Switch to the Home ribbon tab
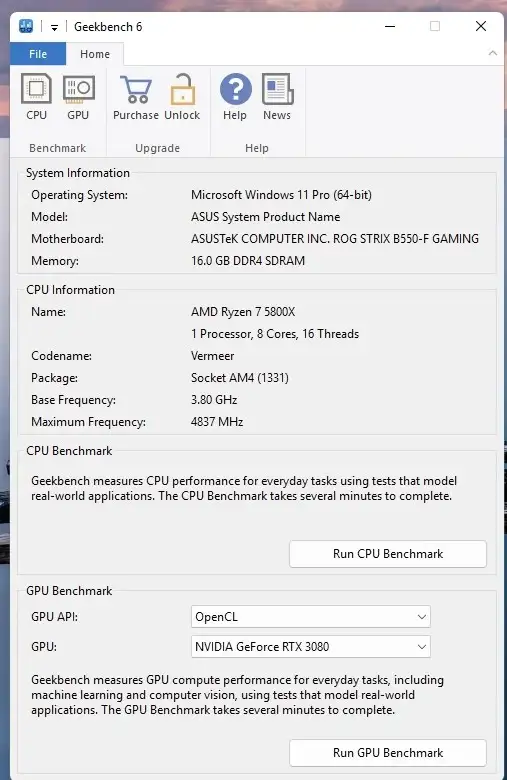The image size is (507, 780). click(95, 54)
